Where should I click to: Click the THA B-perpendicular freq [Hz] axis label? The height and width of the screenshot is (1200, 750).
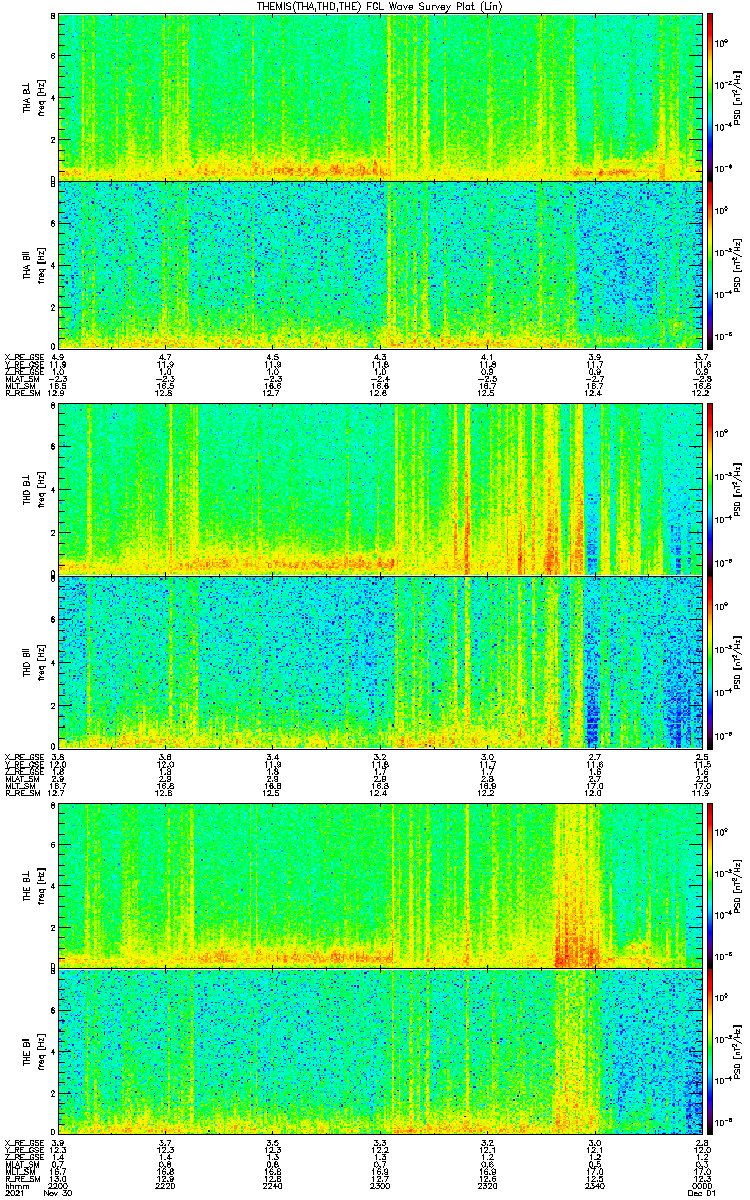pos(41,97)
